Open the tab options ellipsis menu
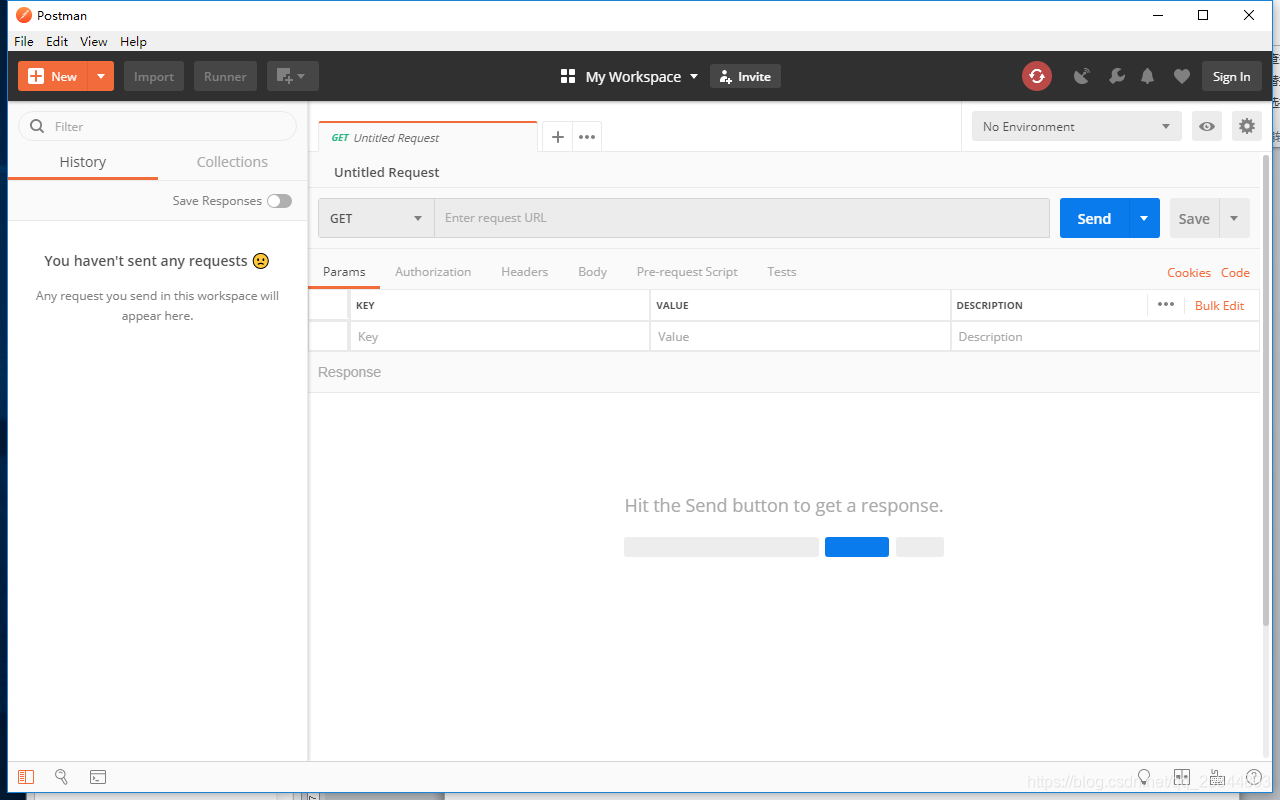This screenshot has width=1280, height=800. tap(587, 137)
